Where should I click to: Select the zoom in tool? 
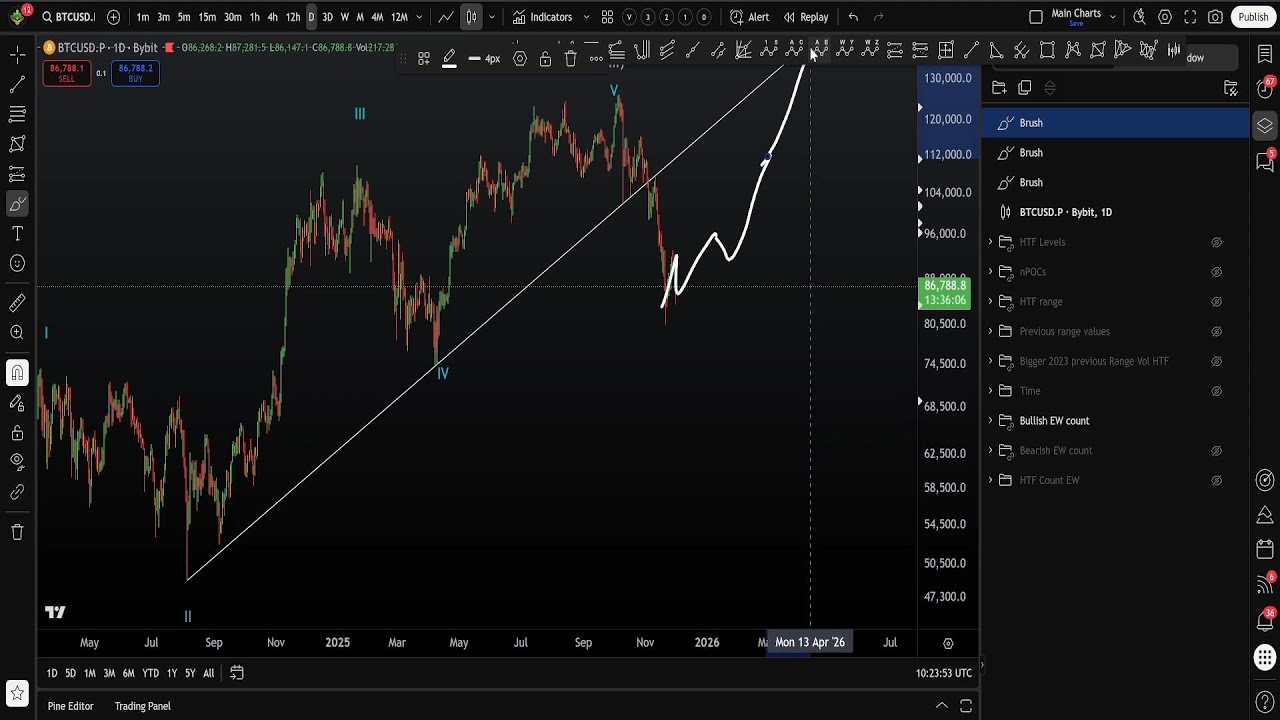[17, 332]
